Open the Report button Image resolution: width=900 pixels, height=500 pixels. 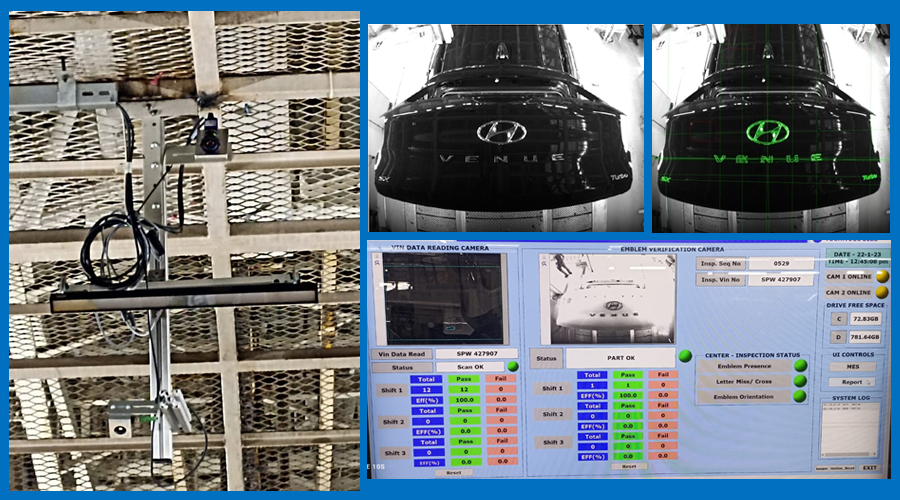pos(853,382)
